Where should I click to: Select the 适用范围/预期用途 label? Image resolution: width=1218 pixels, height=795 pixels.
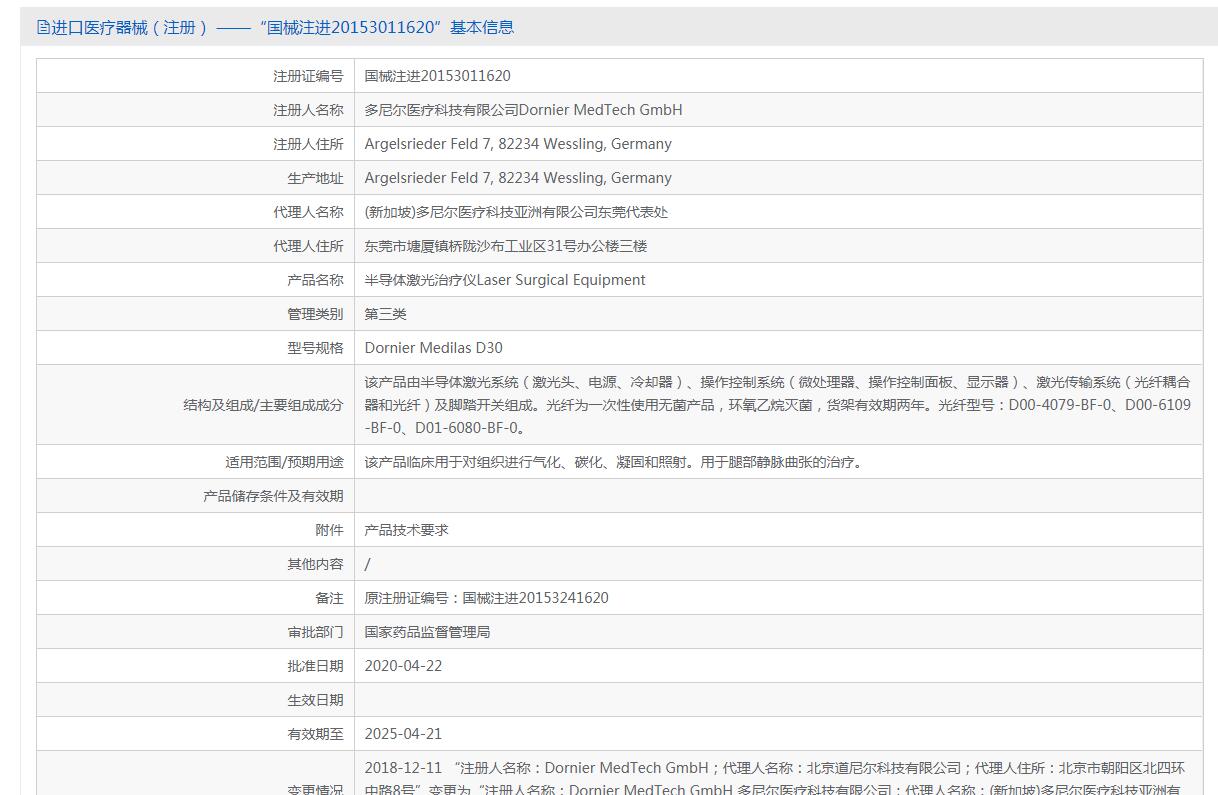coord(284,462)
